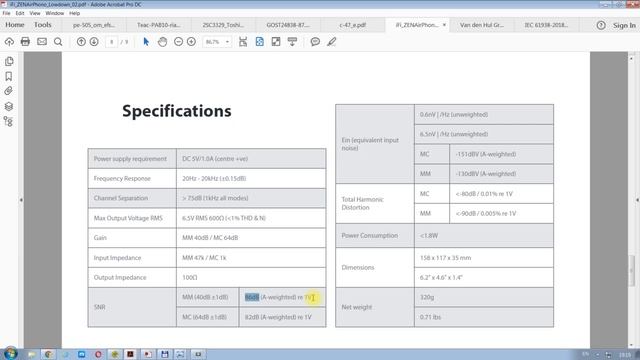The image size is (640, 360).
Task: Click the upload to cloud icon
Action: coord(9,42)
